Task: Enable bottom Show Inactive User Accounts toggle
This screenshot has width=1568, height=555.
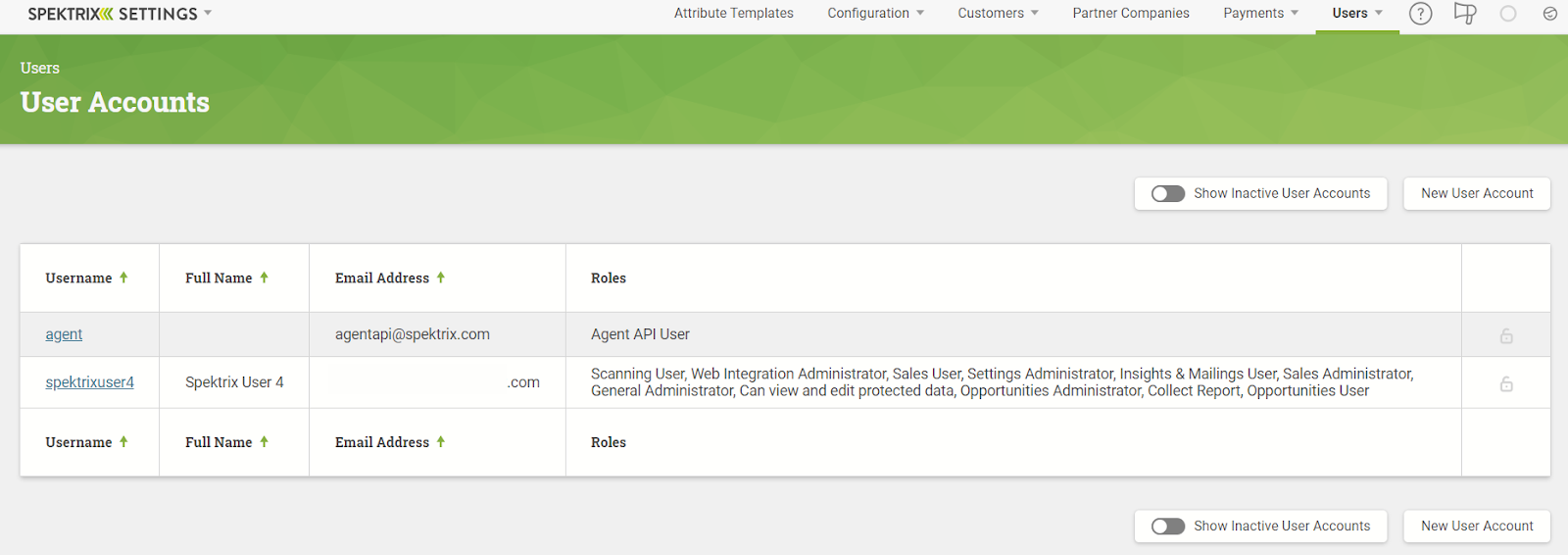Action: 1167,527
